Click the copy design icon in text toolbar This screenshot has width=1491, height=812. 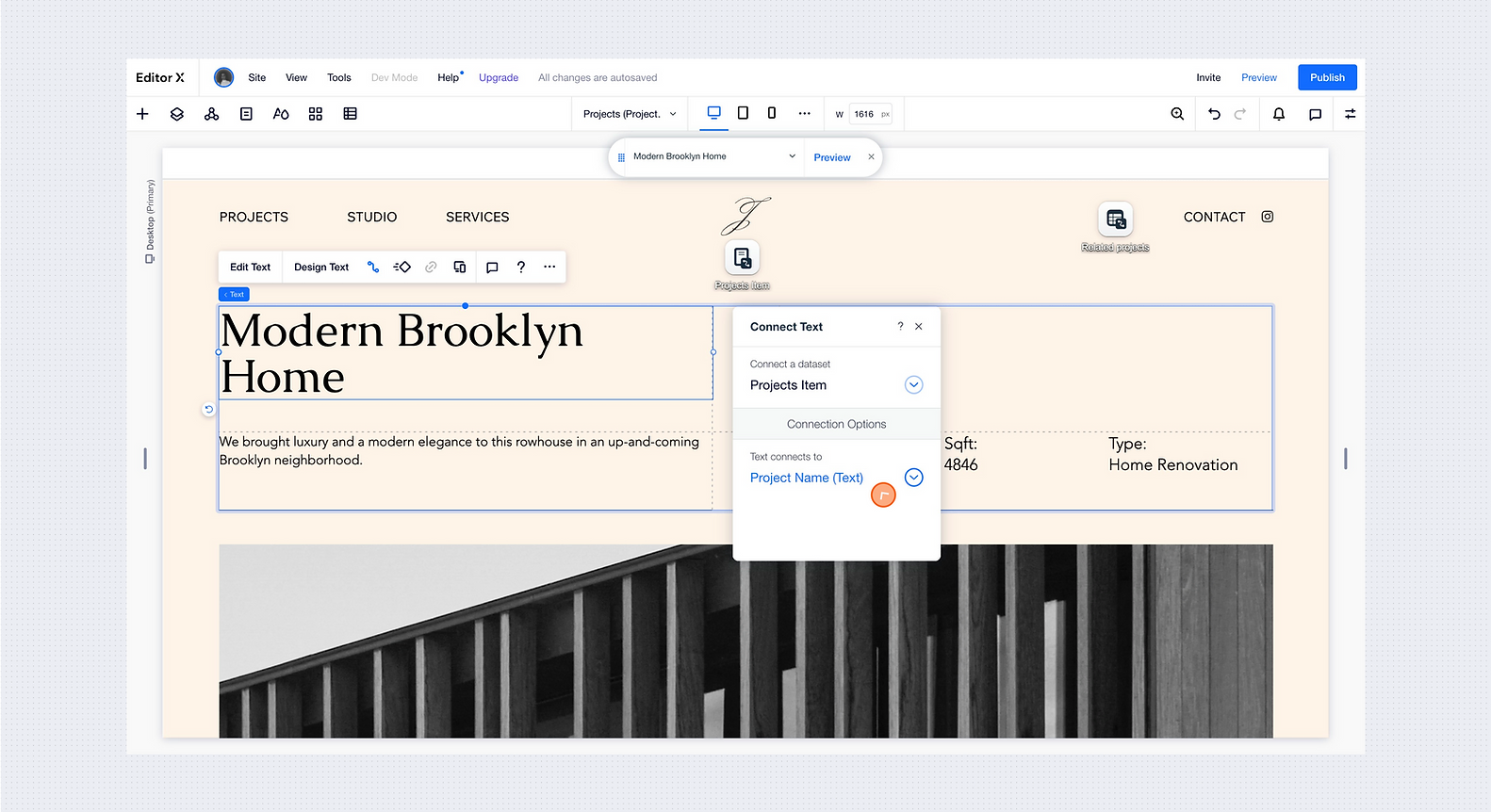point(460,267)
